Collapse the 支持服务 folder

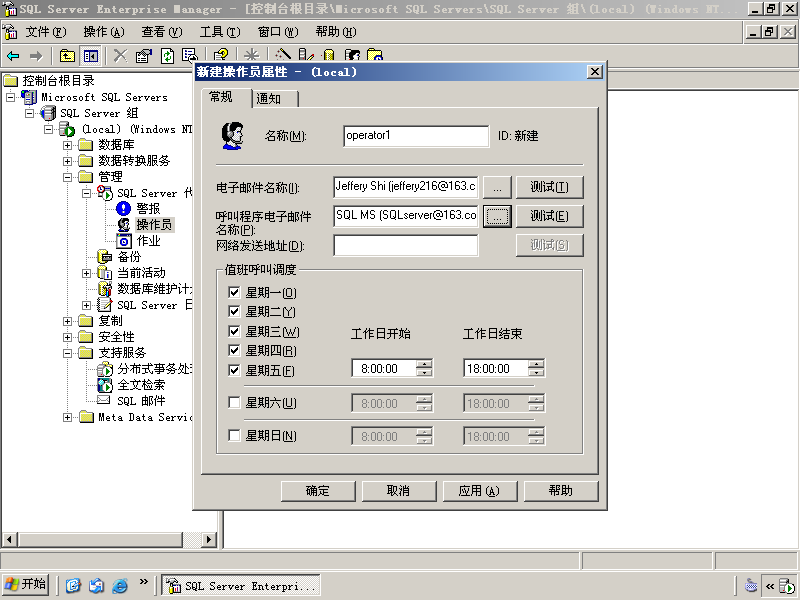pos(67,353)
